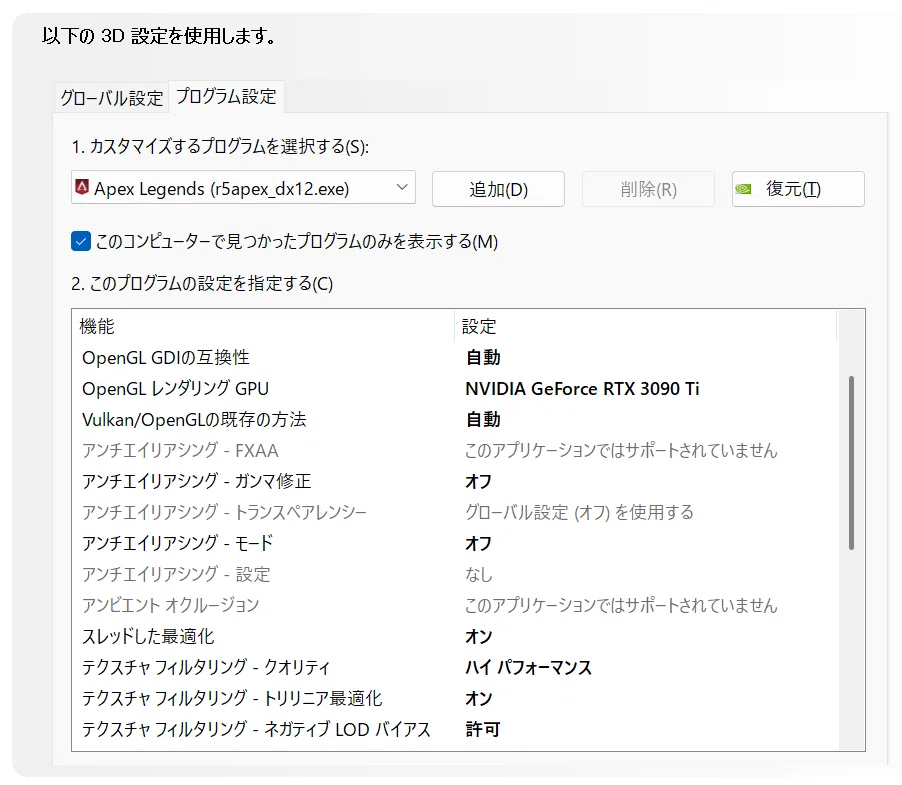Viewport: 902px width, 785px height.
Task: Click the 設定 column header
Action: coord(645,326)
